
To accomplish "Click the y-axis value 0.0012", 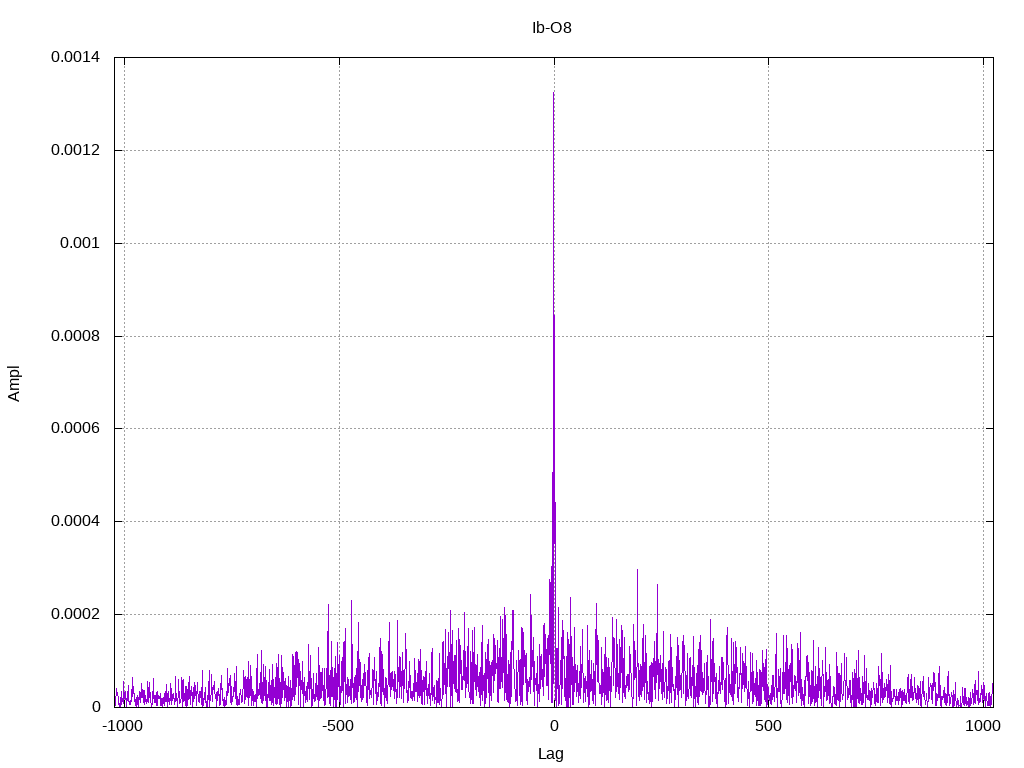I will click(75, 150).
